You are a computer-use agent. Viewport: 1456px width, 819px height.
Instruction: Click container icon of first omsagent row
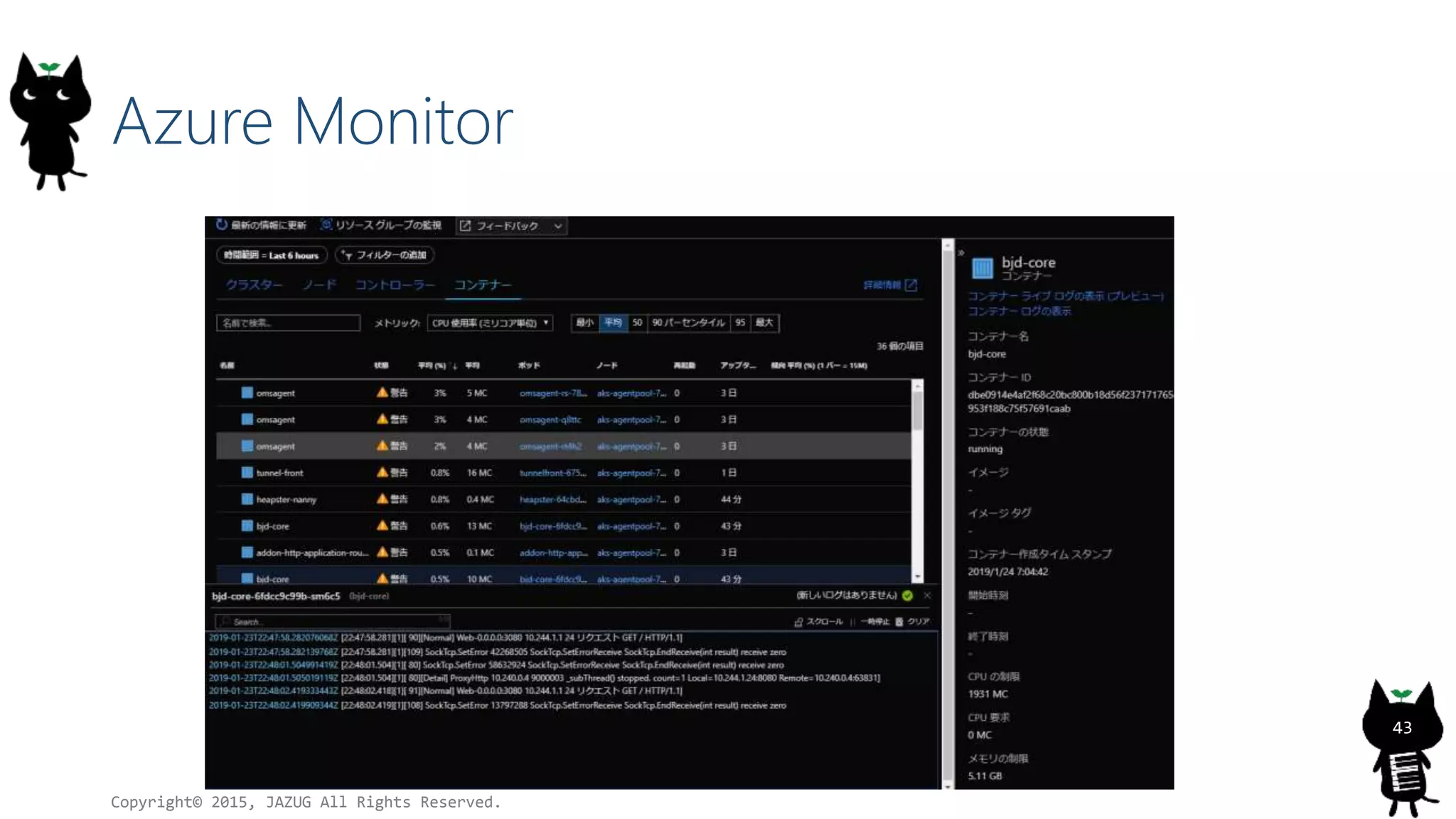pos(247,392)
